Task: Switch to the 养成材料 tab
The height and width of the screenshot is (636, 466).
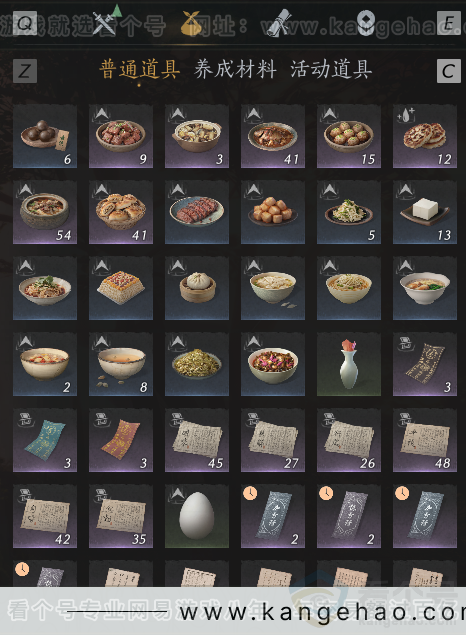Action: (235, 69)
